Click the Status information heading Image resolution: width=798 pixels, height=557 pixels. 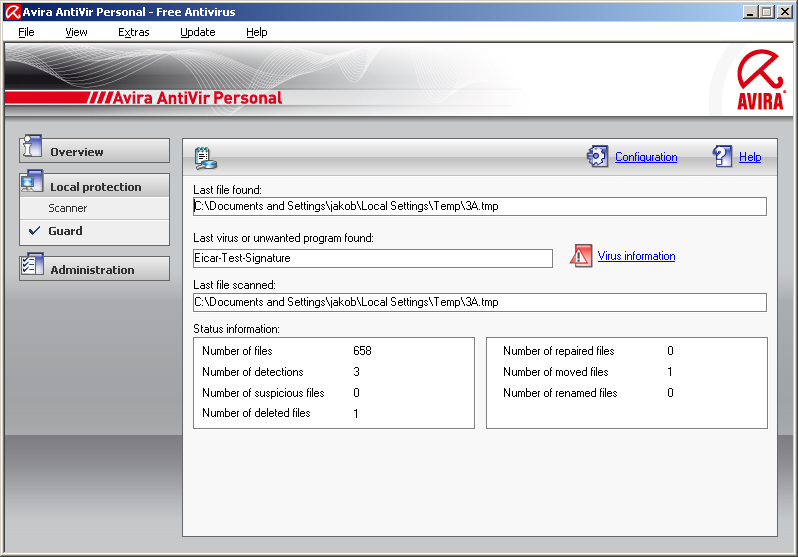(x=236, y=329)
